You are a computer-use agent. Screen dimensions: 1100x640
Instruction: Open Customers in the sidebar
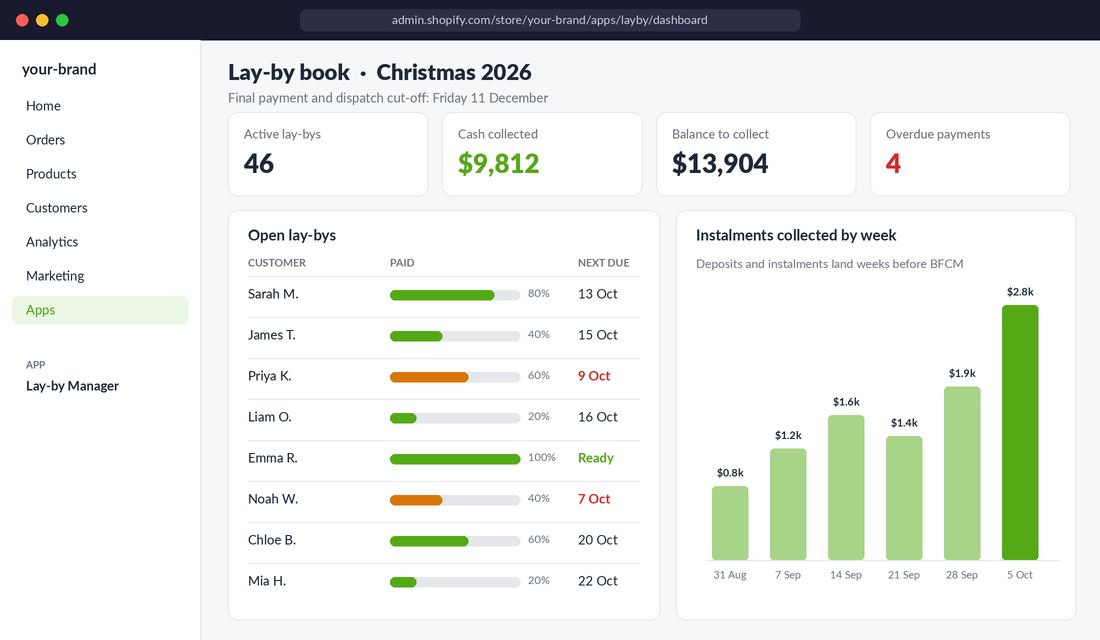coord(57,208)
